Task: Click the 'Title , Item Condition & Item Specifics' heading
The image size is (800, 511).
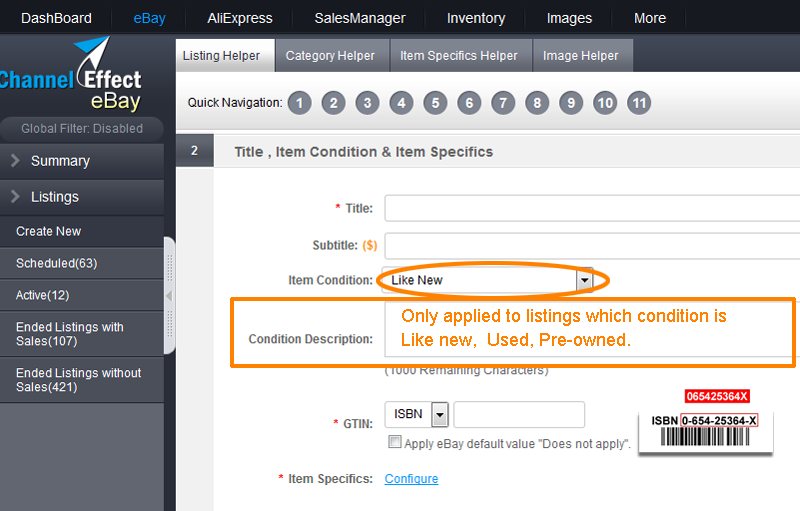Action: point(364,152)
